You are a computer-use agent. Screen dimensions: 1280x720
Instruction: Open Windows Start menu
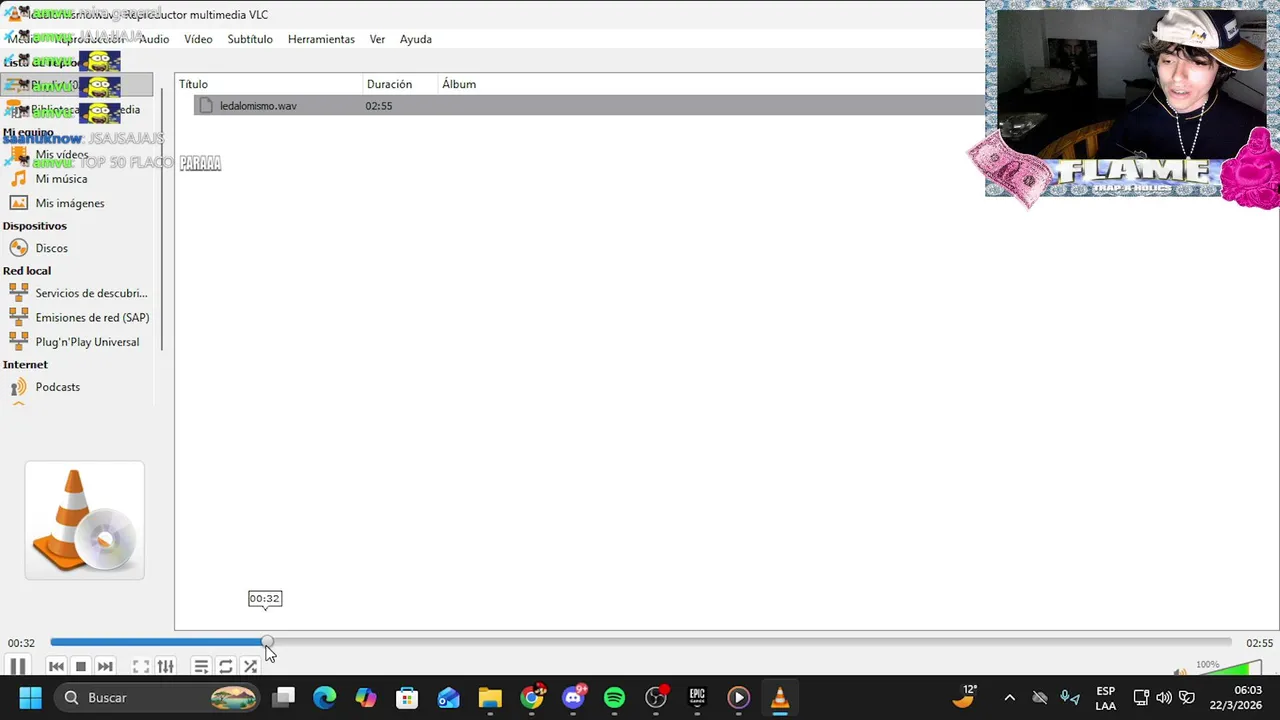[30, 698]
